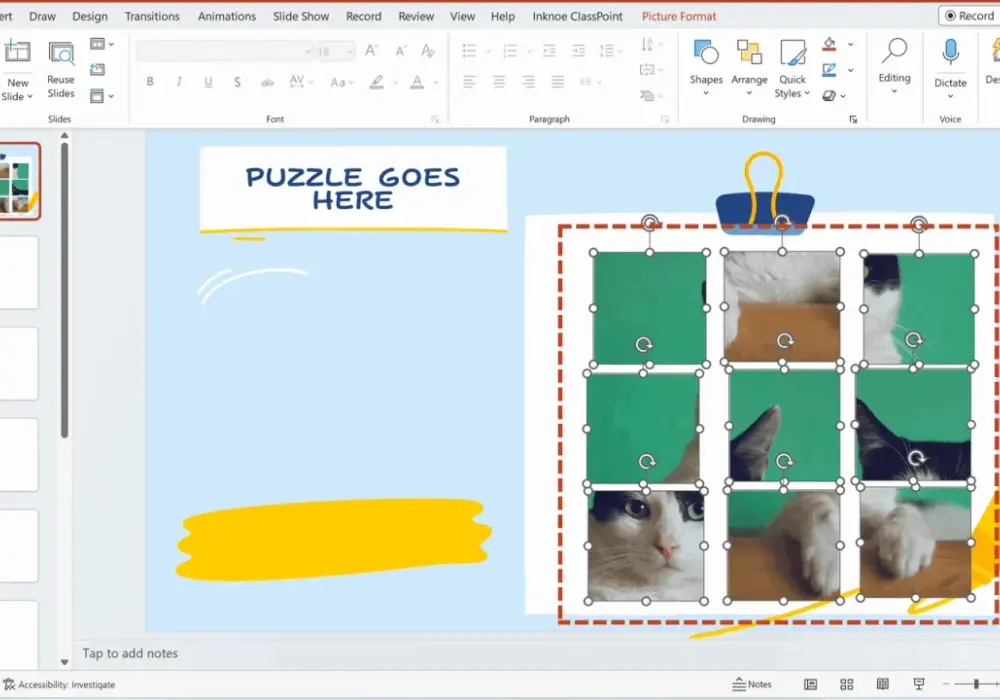The image size is (1000, 700).
Task: Start Slide Show from status bar
Action: tap(919, 684)
